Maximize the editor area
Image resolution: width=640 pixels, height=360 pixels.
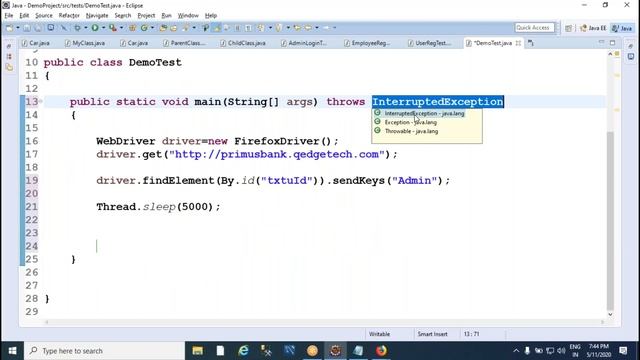612,42
